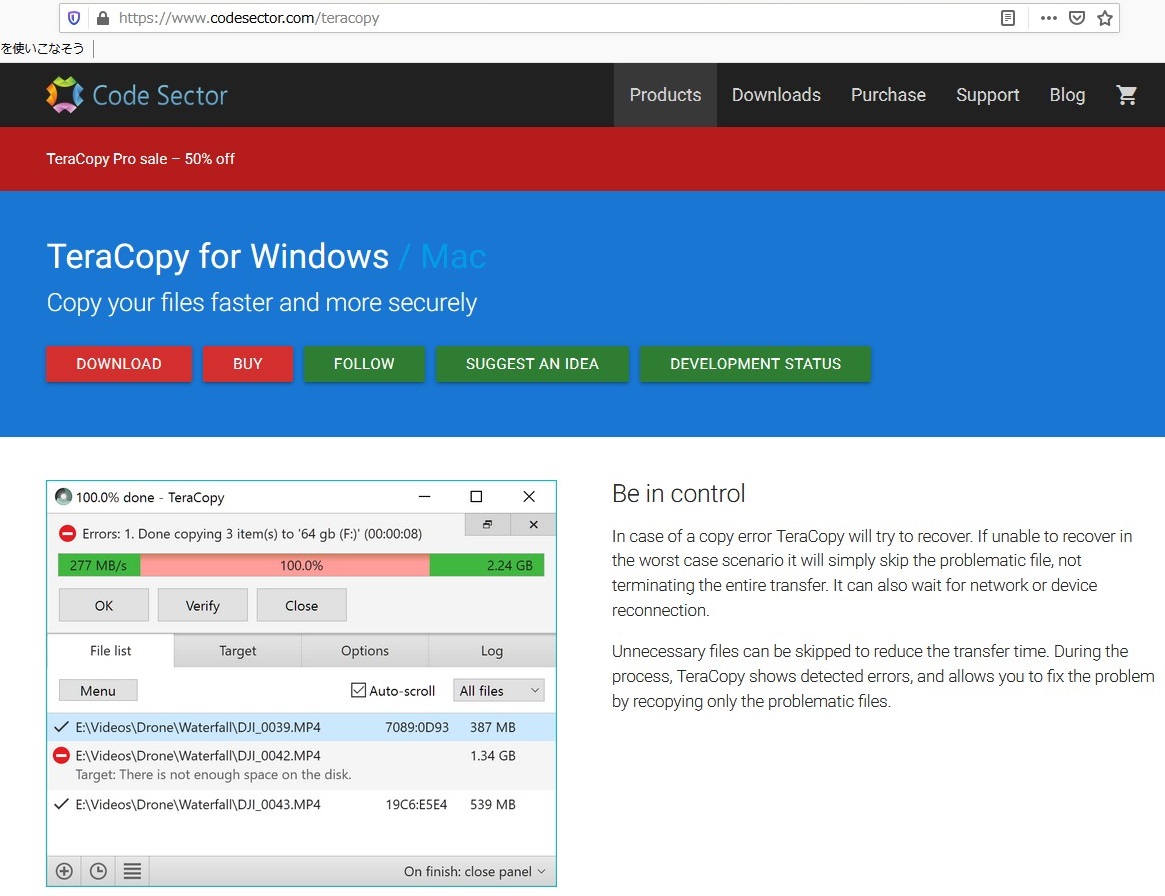Select the DJI_0042.MP4 file row
Screen dimensions: 1165x896
coord(302,764)
